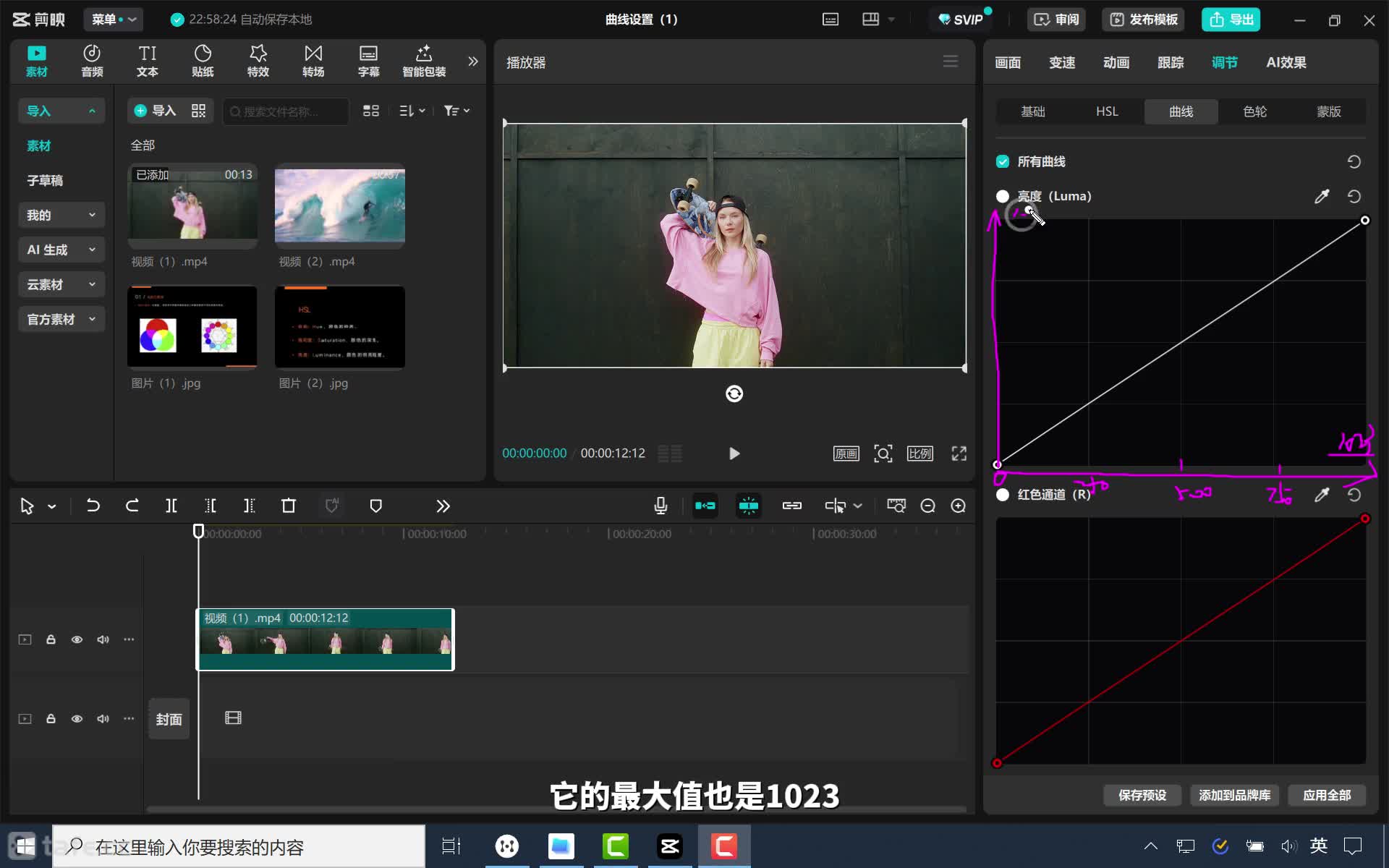Viewport: 1389px width, 868px height.
Task: Zoom in the timeline
Action: click(x=959, y=506)
